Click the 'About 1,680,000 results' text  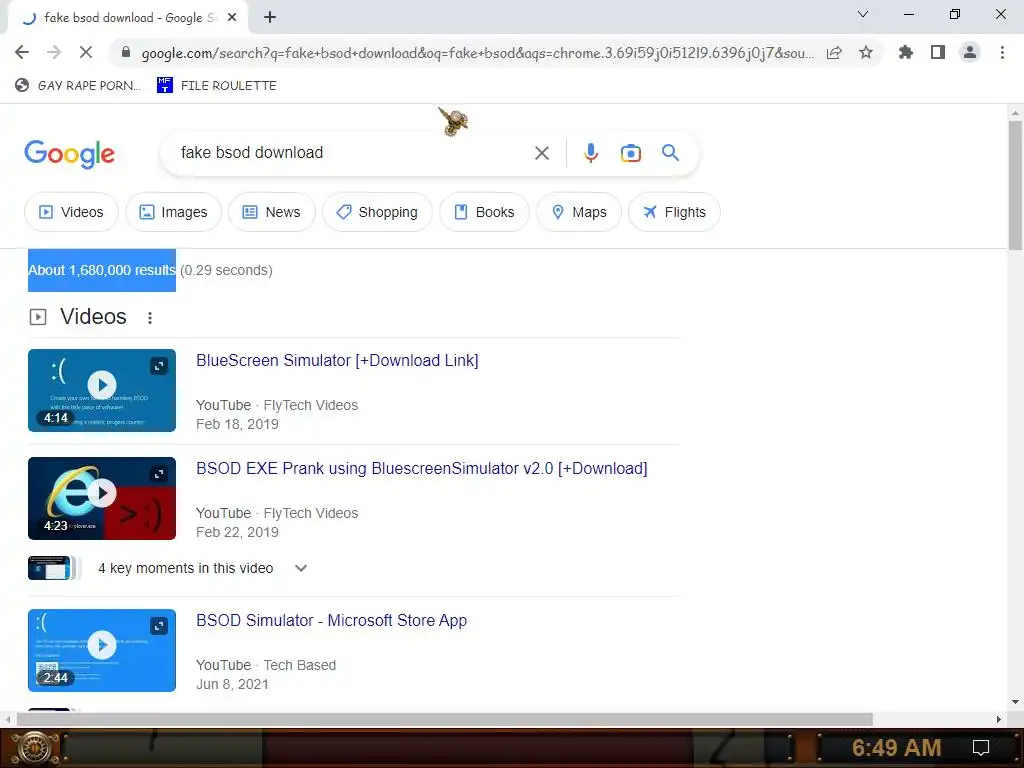[102, 270]
